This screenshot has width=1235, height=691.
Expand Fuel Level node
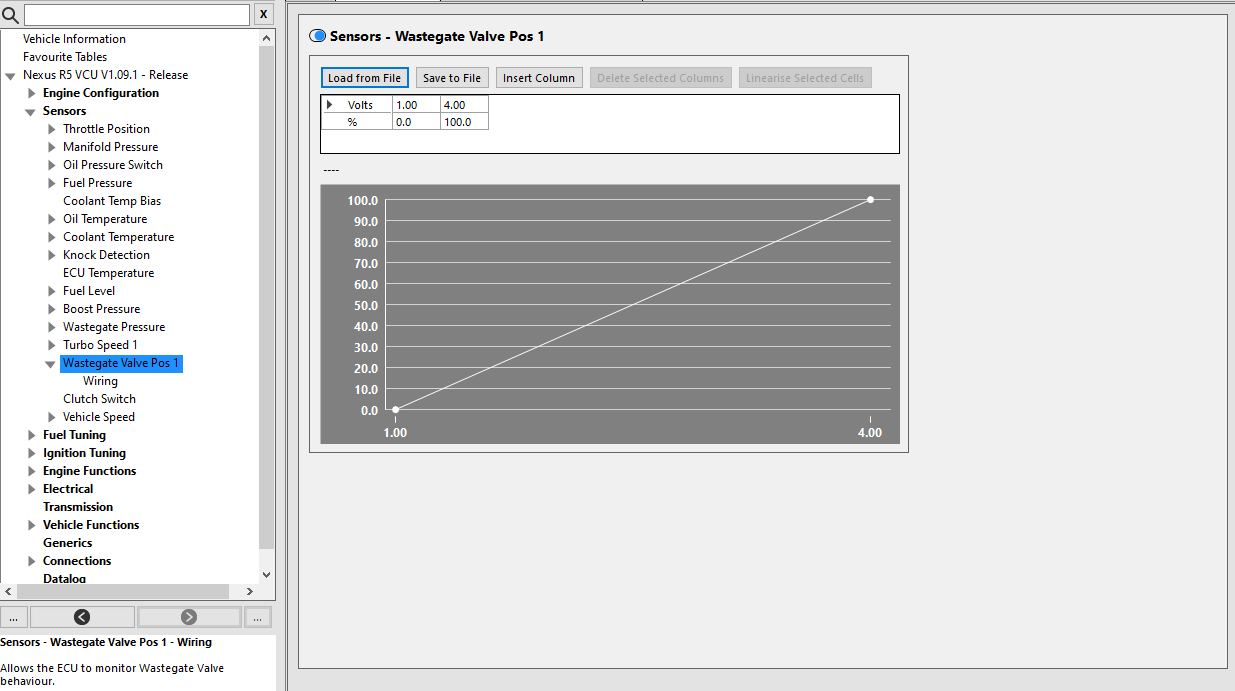(x=52, y=291)
